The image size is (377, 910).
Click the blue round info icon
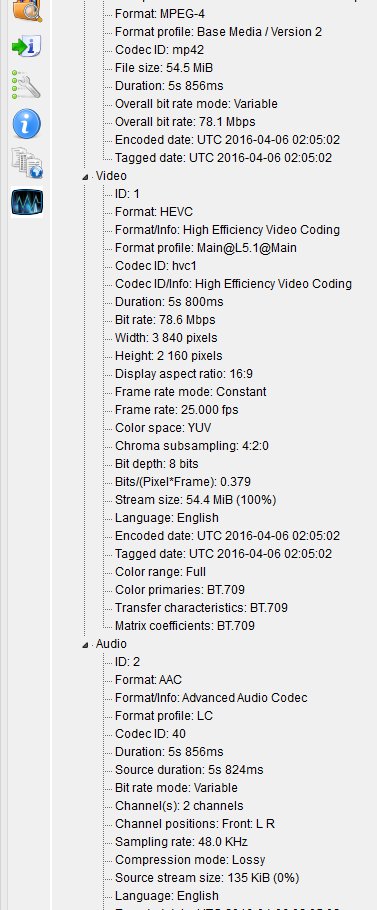point(27,124)
